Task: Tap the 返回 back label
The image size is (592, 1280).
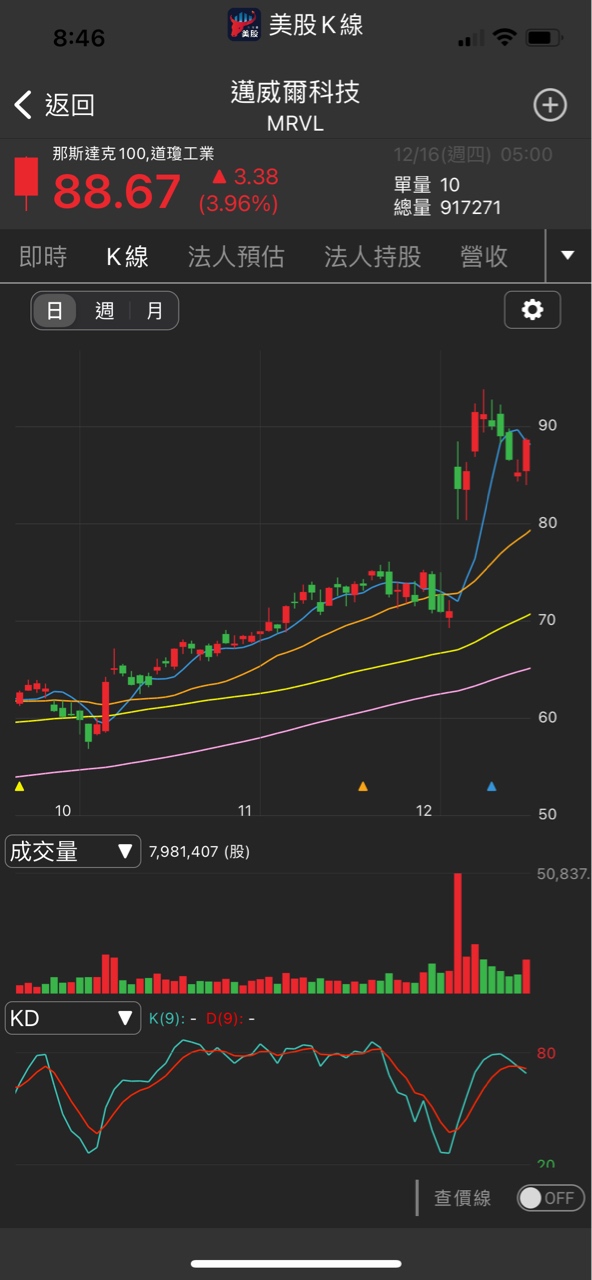Action: pos(69,105)
